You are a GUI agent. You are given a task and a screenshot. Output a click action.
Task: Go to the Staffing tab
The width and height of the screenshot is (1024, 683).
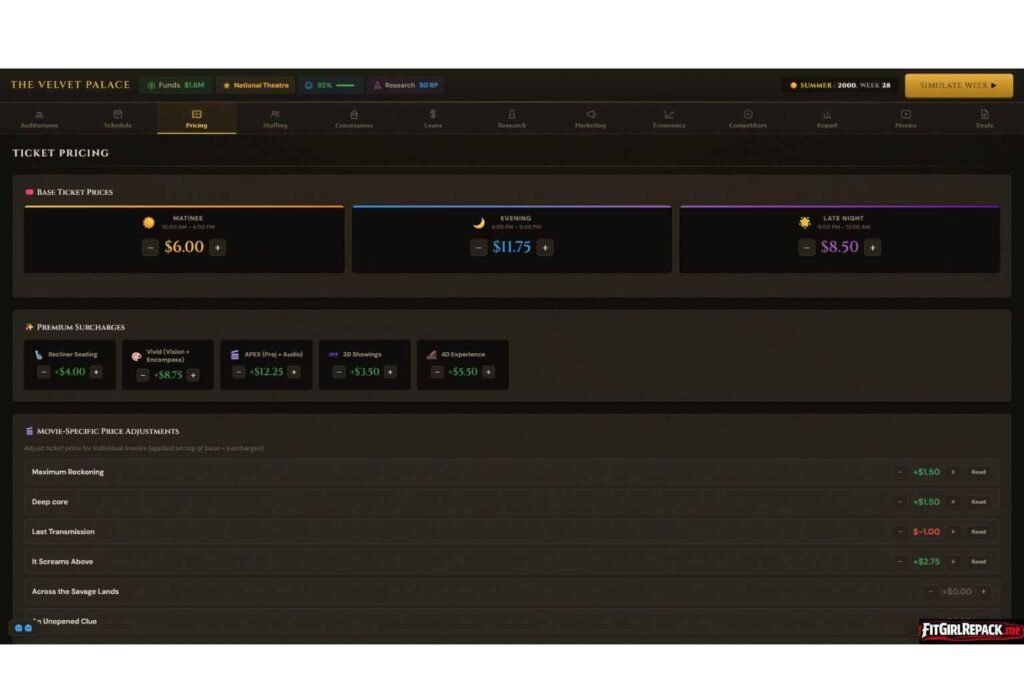pos(275,119)
